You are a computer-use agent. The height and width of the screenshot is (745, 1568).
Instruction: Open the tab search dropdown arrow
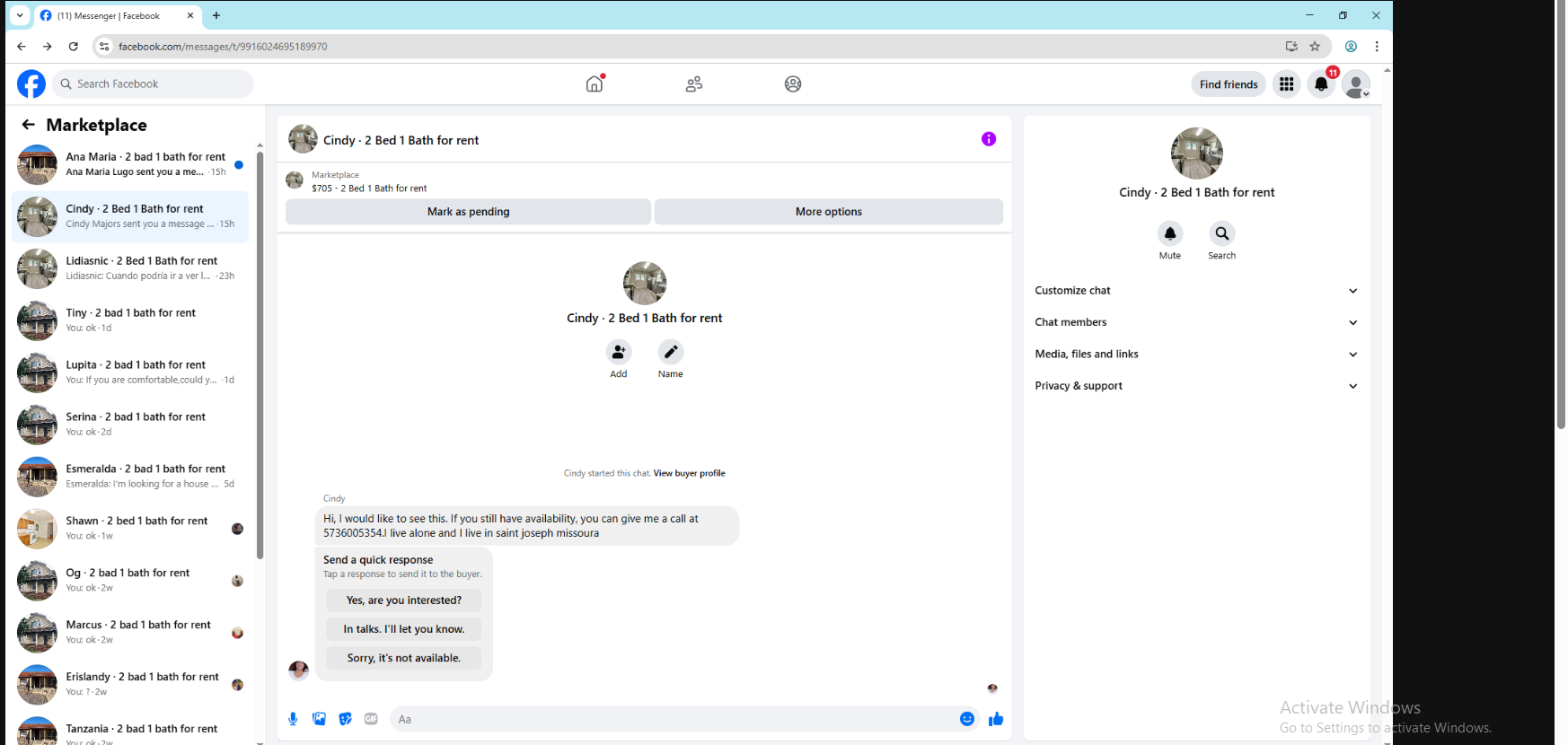point(20,15)
